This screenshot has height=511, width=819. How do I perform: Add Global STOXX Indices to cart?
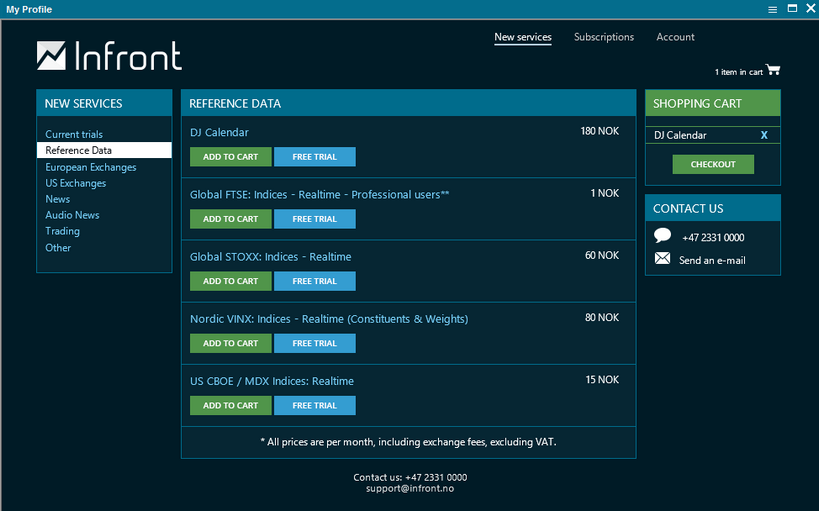pyautogui.click(x=230, y=281)
